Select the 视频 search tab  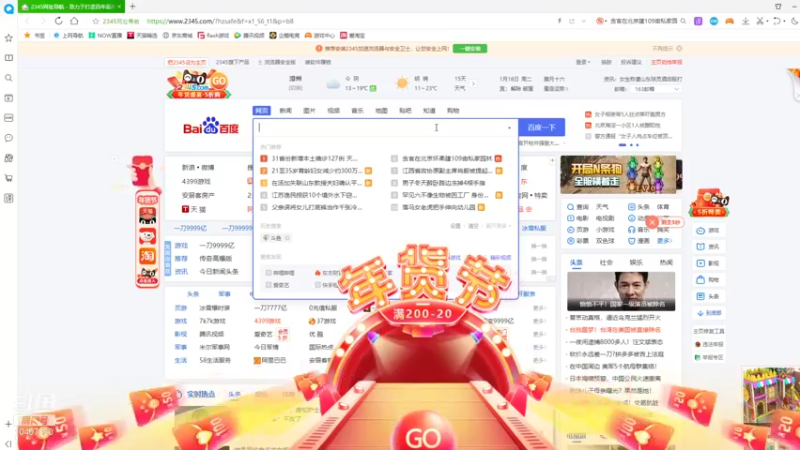(333, 111)
